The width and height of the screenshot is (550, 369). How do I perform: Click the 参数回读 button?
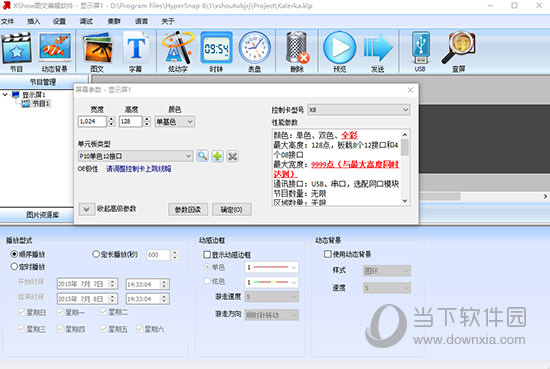(x=188, y=210)
